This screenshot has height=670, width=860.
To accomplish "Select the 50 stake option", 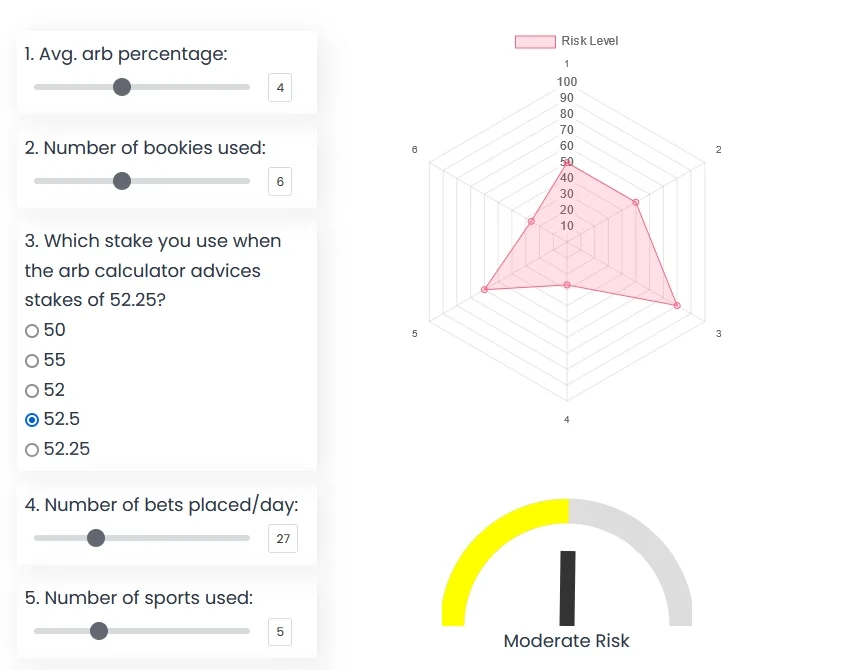I will [32, 331].
